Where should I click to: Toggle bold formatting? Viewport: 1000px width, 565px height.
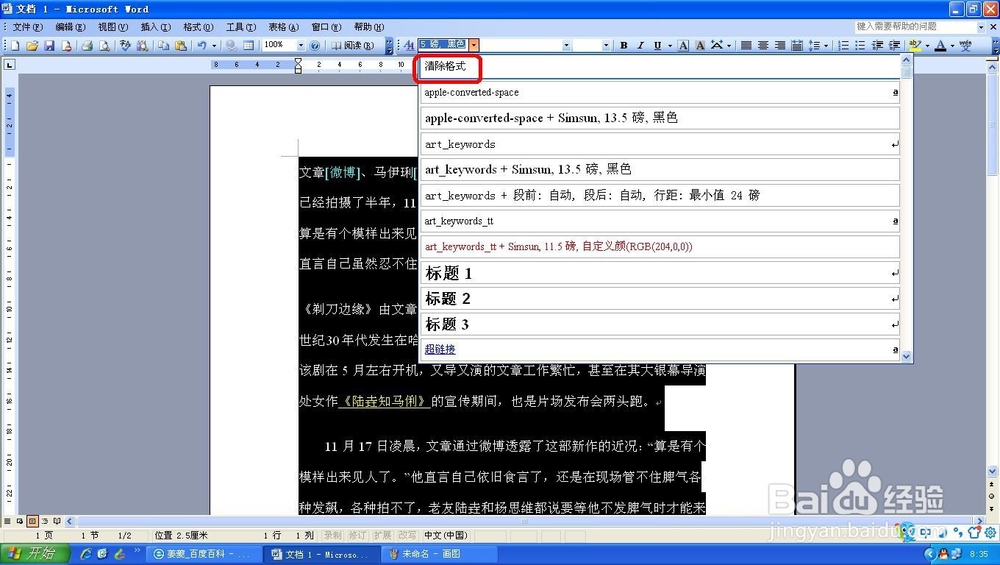click(x=624, y=45)
